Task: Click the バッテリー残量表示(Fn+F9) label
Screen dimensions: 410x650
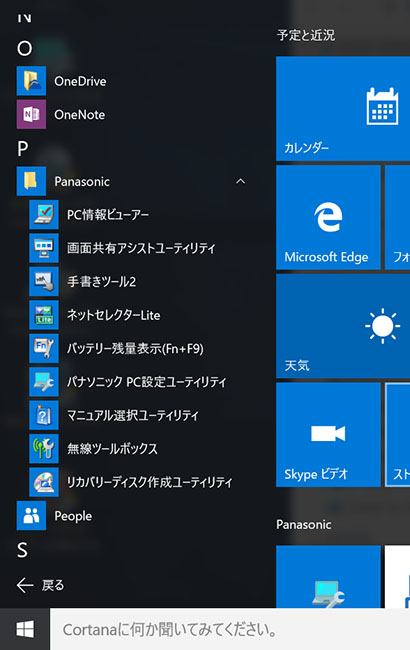Action: click(x=135, y=349)
